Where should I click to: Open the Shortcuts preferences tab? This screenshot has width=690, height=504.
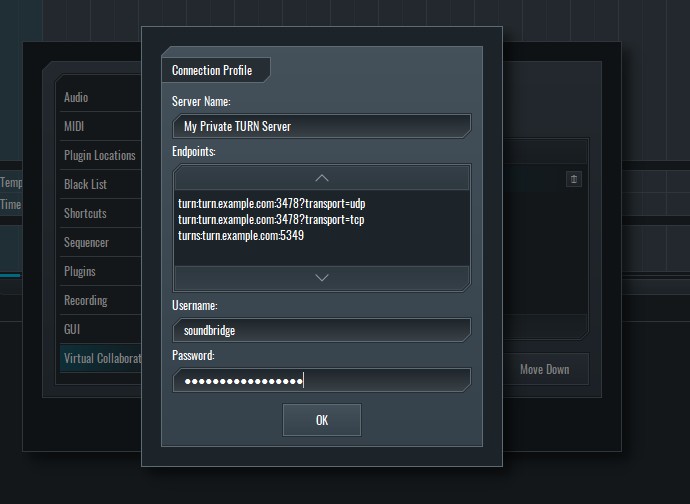(x=100, y=213)
